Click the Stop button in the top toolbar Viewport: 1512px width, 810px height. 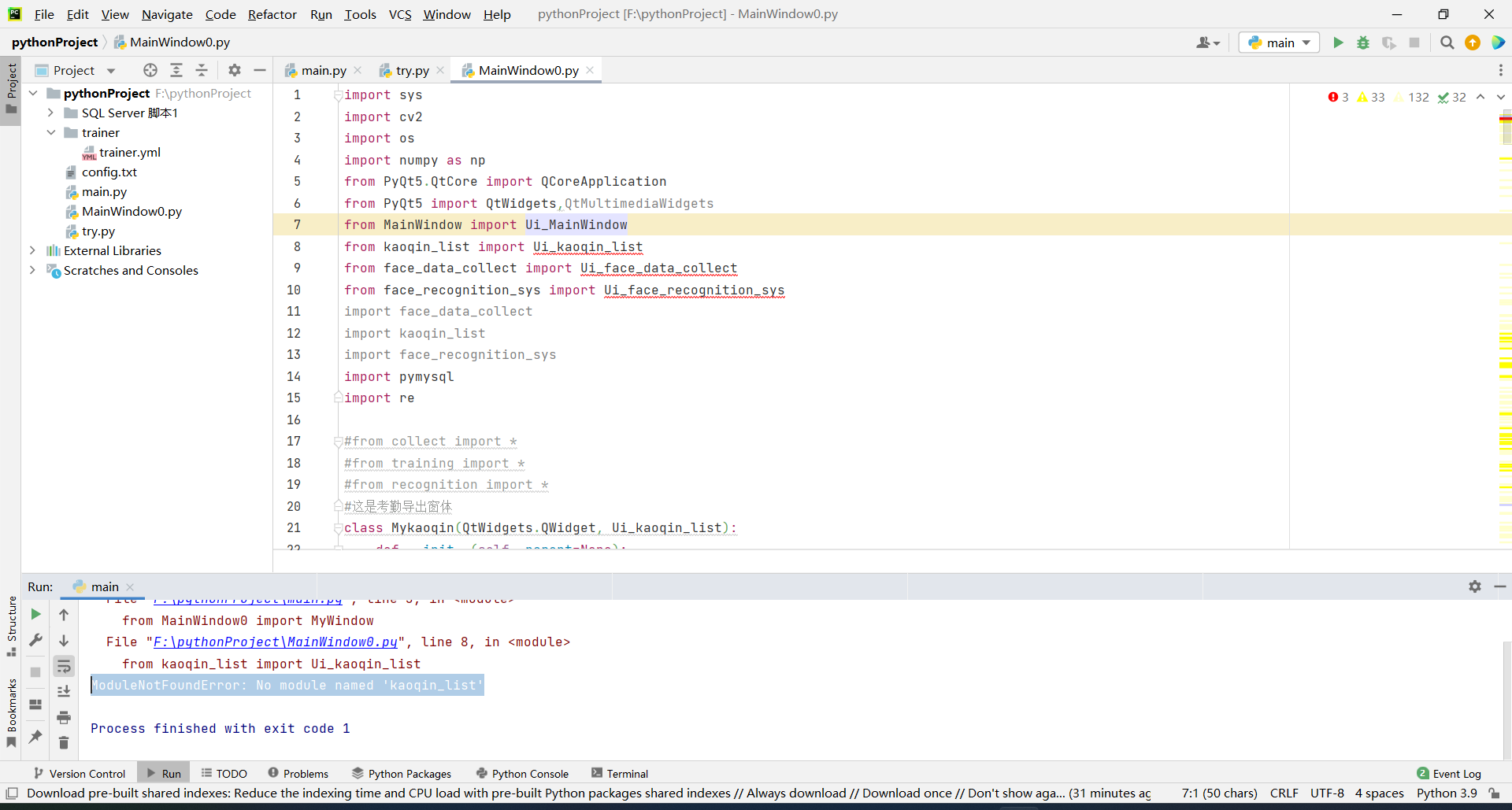(x=1414, y=43)
